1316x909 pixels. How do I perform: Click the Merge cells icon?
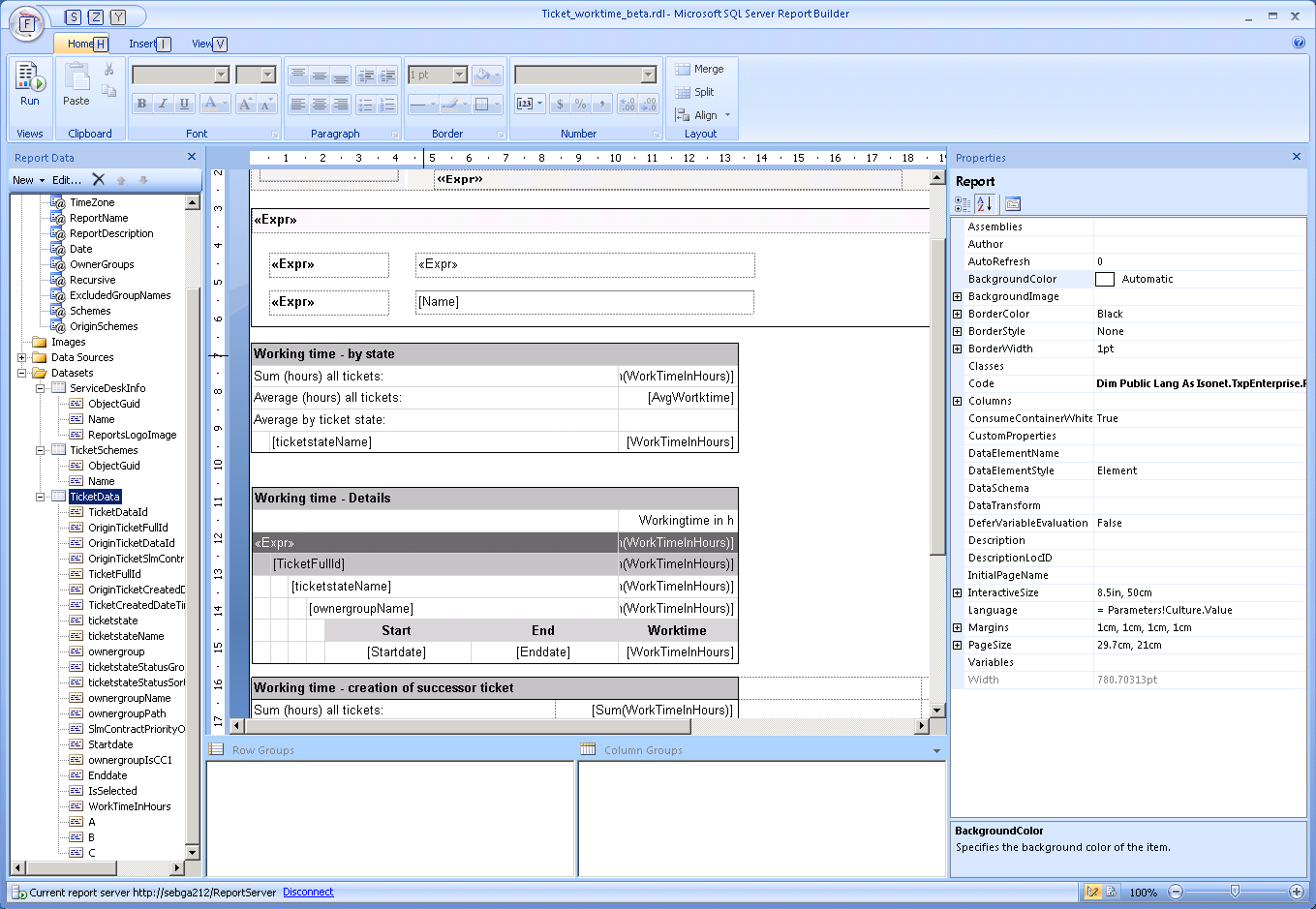click(700, 69)
